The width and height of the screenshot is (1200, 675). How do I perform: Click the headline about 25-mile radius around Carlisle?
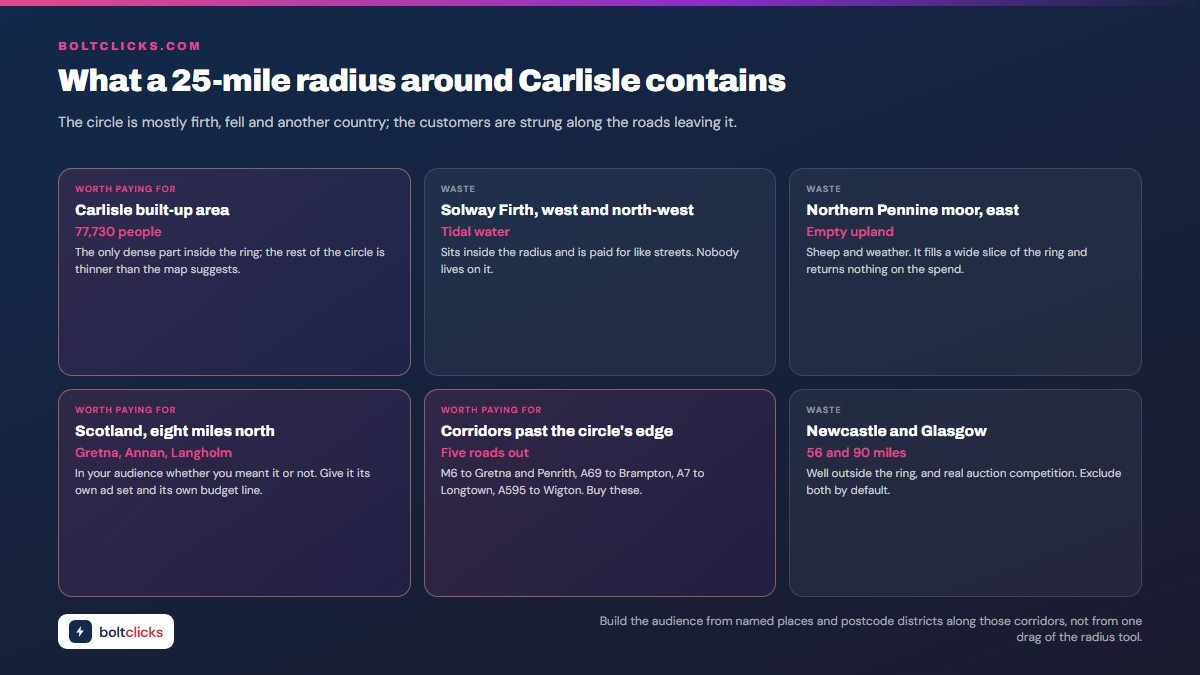coord(422,81)
